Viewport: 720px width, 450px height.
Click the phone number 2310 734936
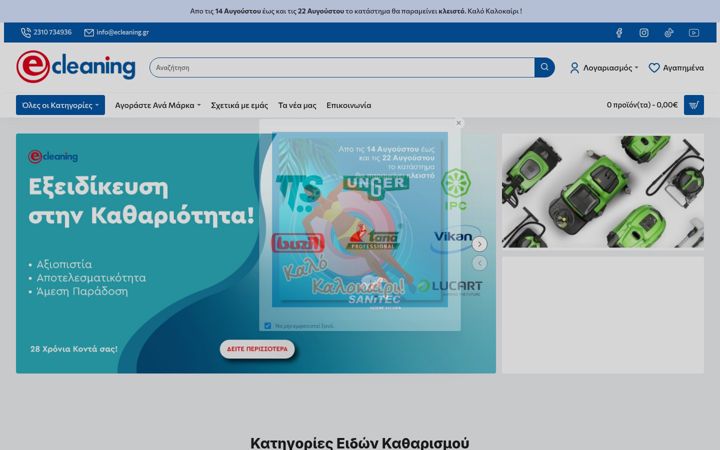pyautogui.click(x=46, y=32)
